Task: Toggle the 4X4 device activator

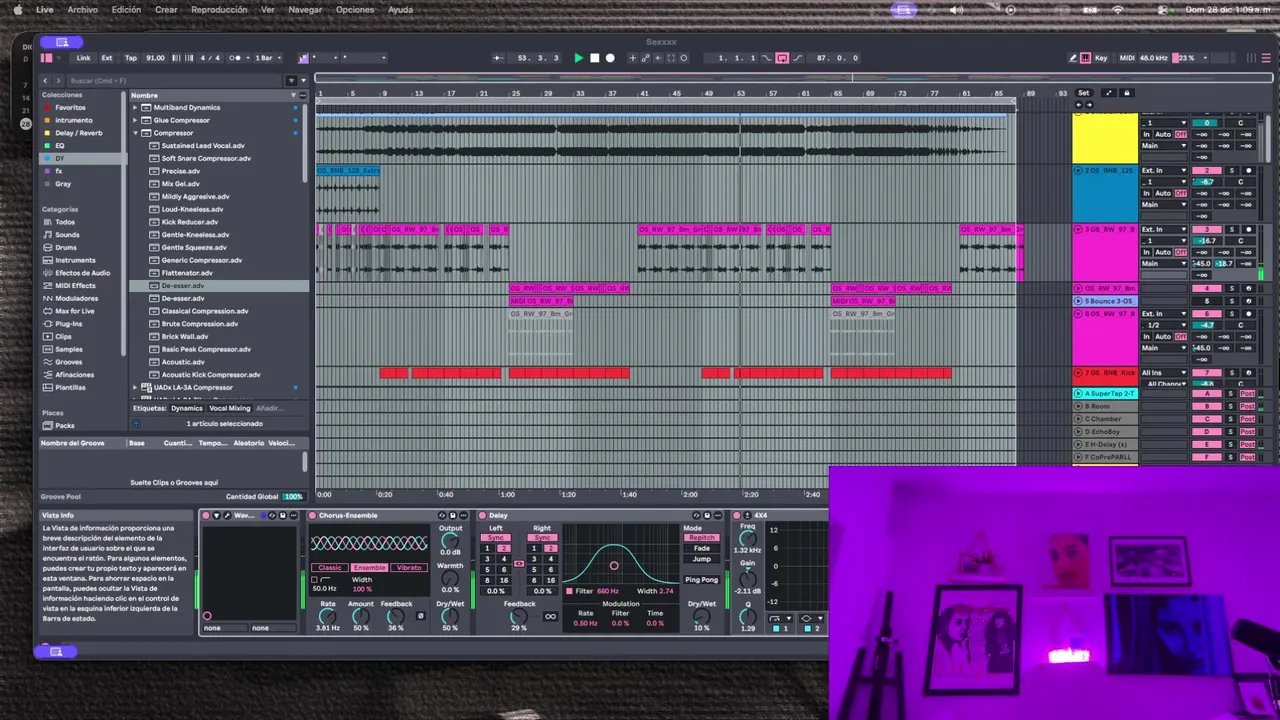Action: pos(736,515)
